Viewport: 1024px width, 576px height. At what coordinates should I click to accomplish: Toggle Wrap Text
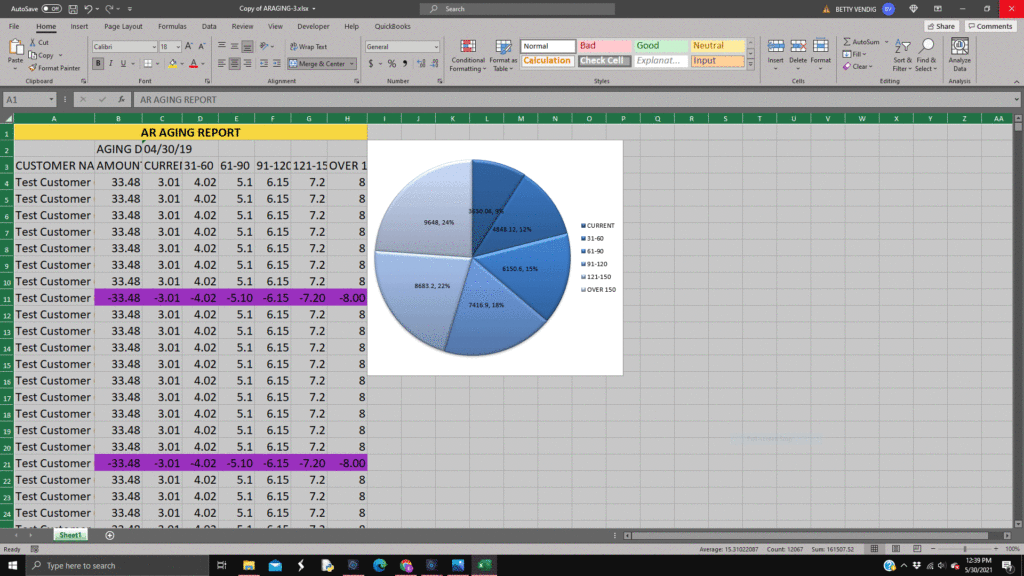tap(308, 46)
